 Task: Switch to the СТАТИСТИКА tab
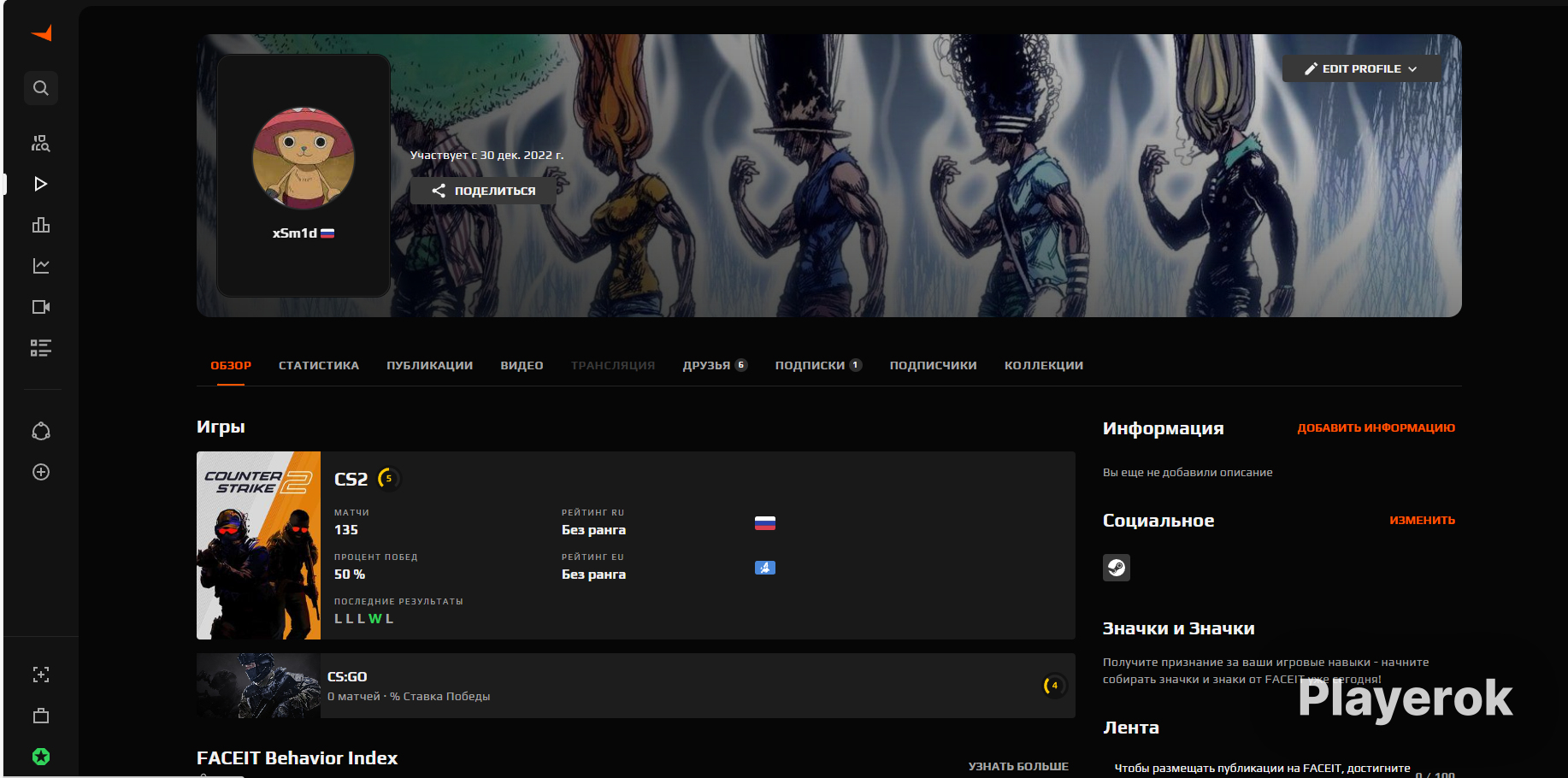319,365
